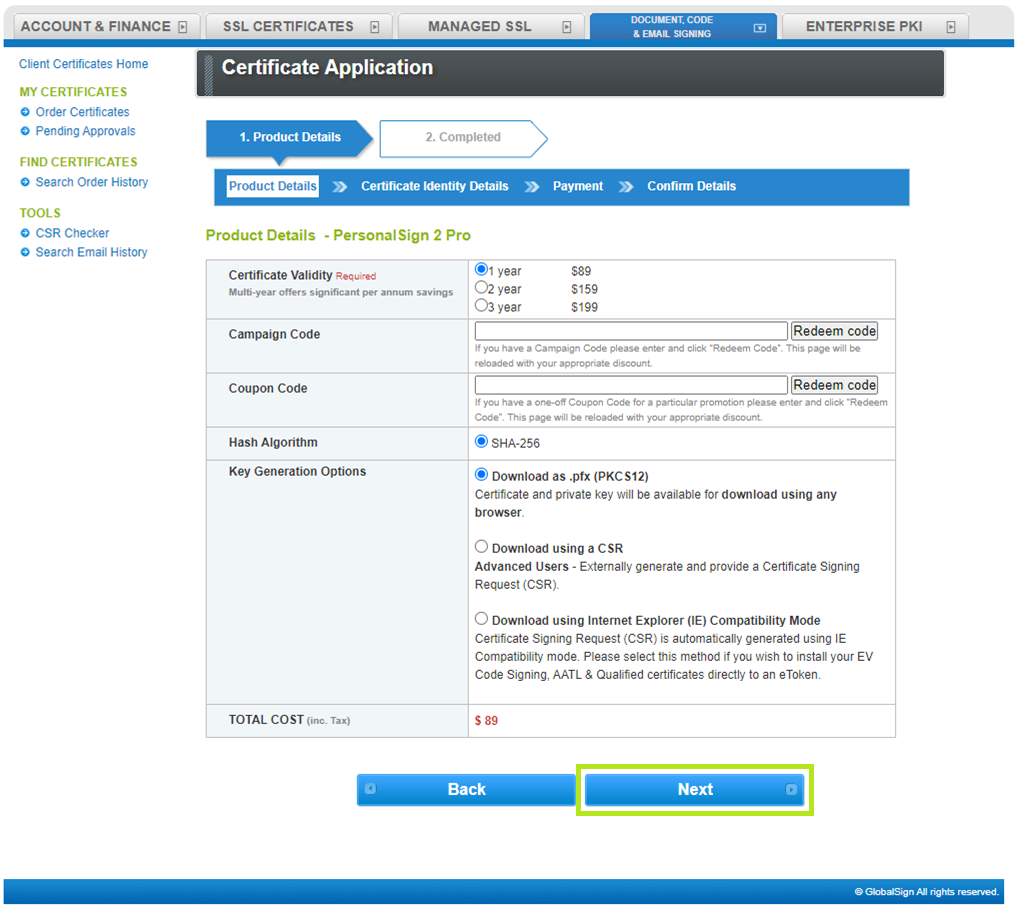Image resolution: width=1019 pixels, height=909 pixels.
Task: Click Certificate Identity Details breadcrumb step
Action: tap(435, 186)
